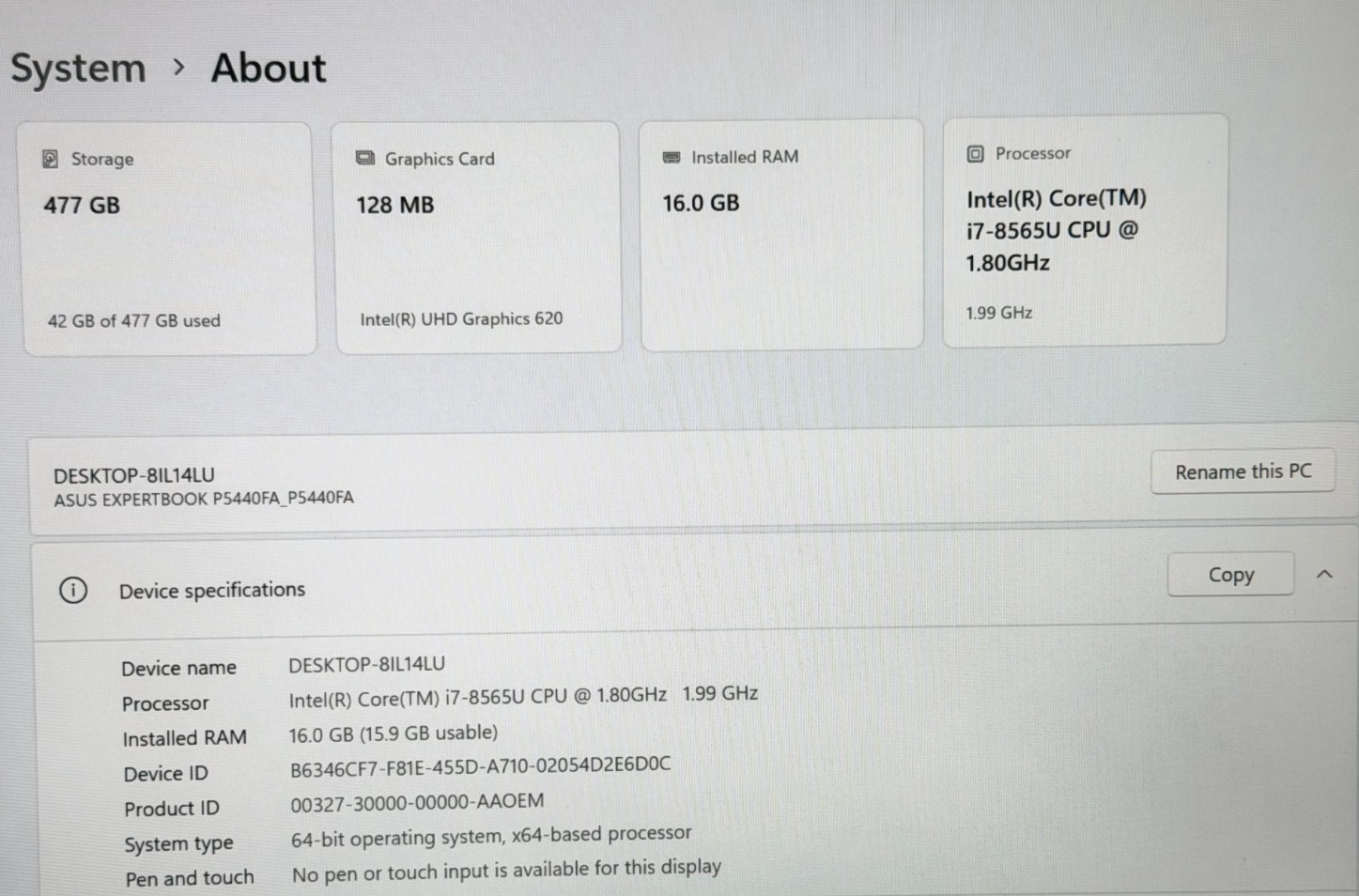Select the Product ID value 00327-30000-00000-AAOEM
Image resolution: width=1359 pixels, height=896 pixels.
click(417, 802)
